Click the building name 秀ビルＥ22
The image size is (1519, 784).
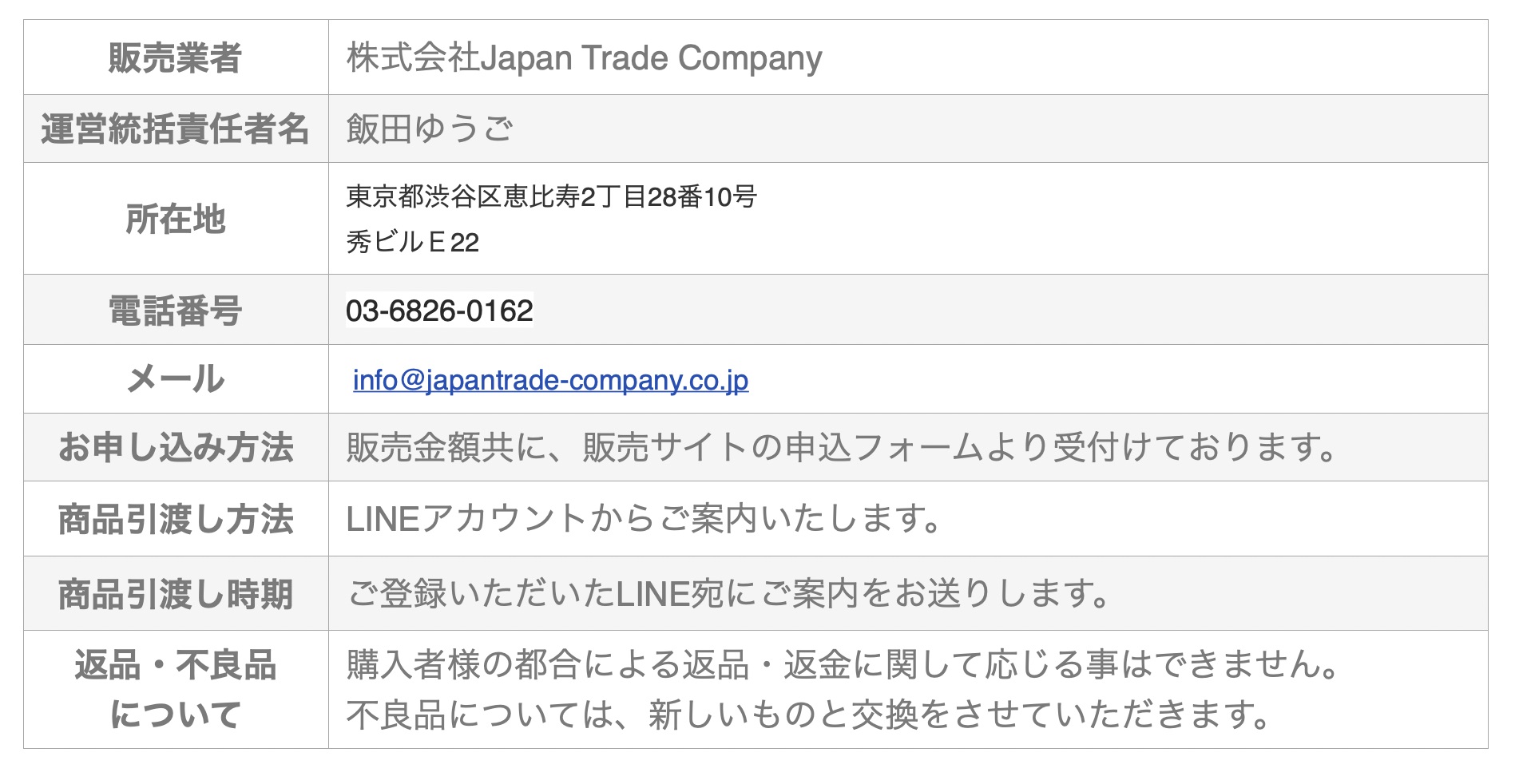click(x=412, y=241)
